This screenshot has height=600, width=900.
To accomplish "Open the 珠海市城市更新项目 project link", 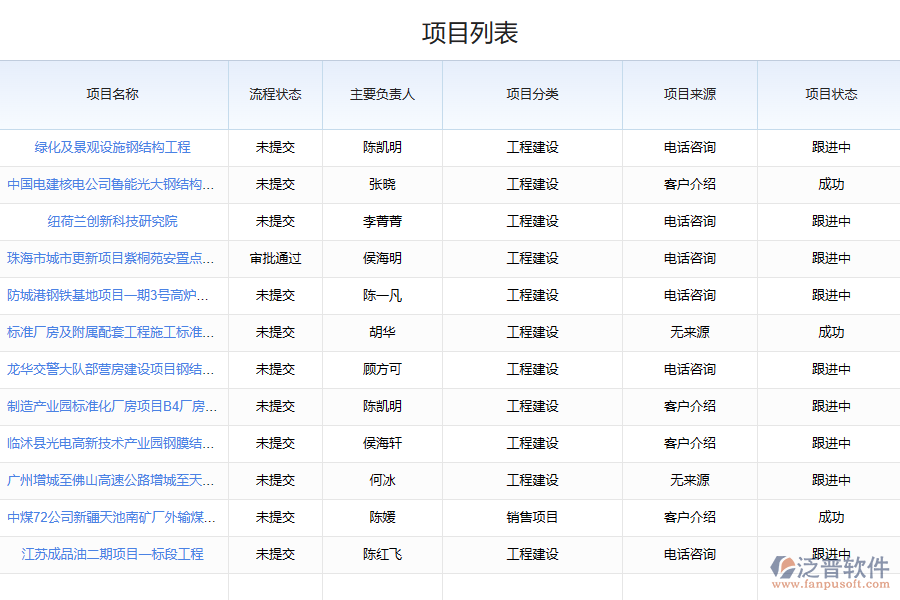I will coord(111,258).
